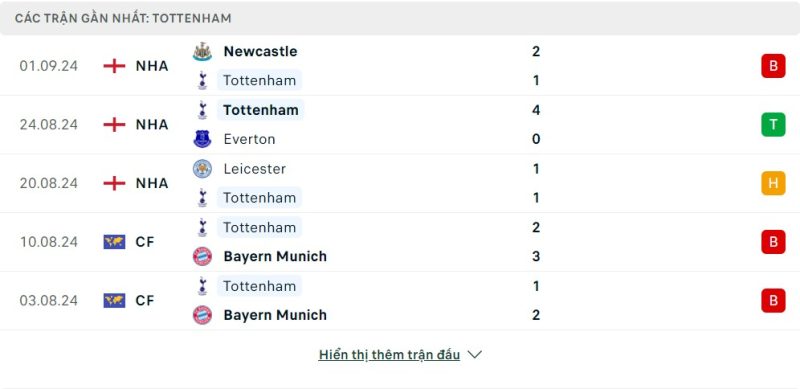The image size is (800, 389).
Task: Click NHA league label for 24.08.24 match
Action: 152,125
